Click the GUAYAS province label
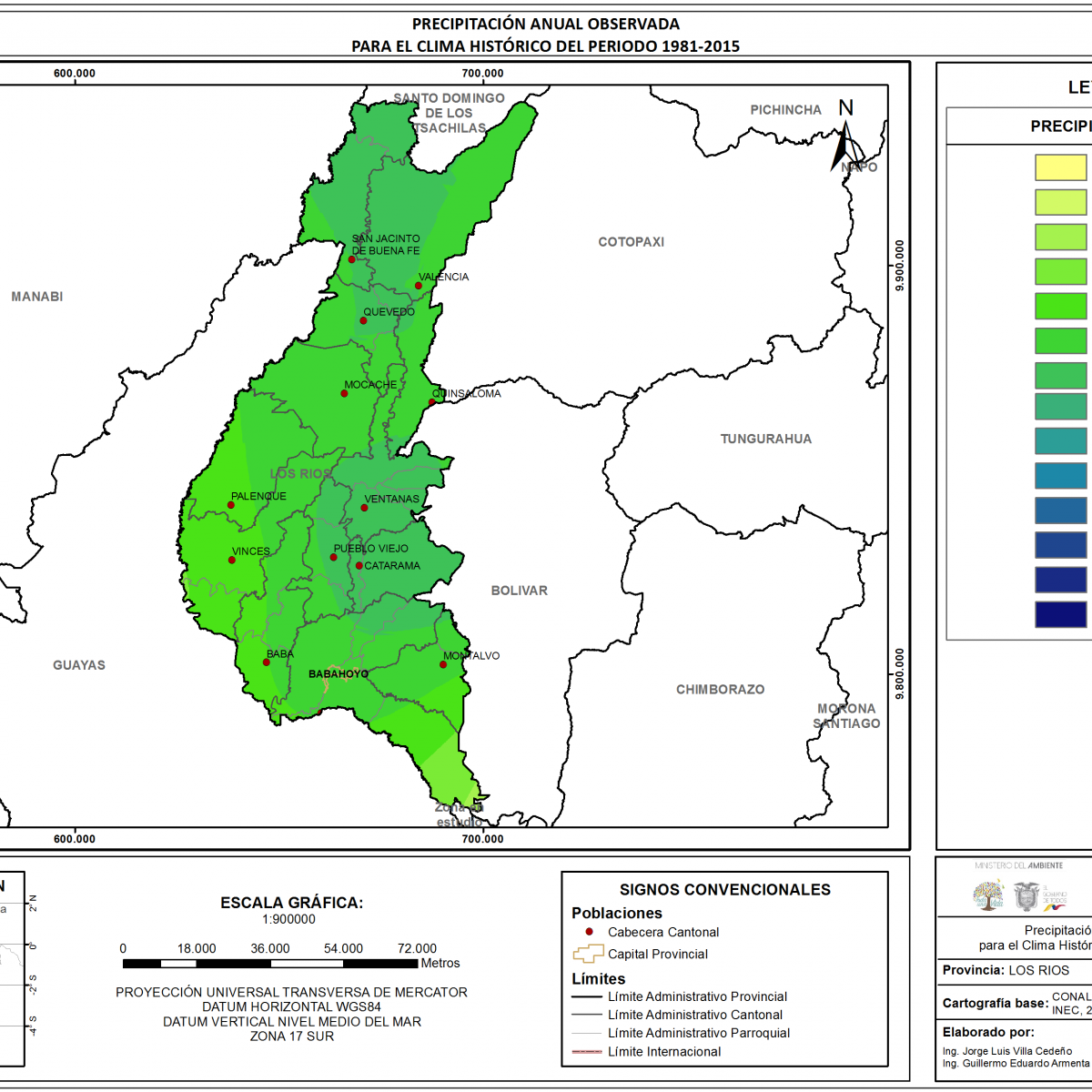1092x1092 pixels. 79,665
